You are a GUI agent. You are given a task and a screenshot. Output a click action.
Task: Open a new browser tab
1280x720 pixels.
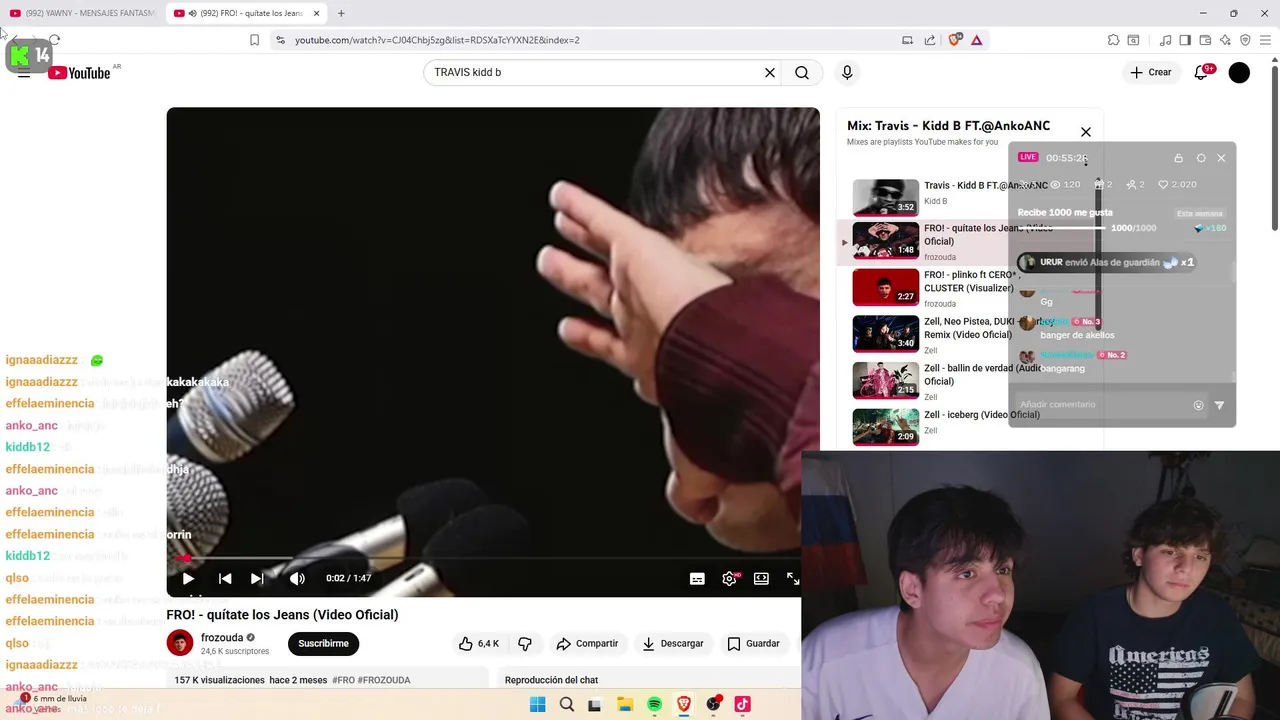point(341,13)
